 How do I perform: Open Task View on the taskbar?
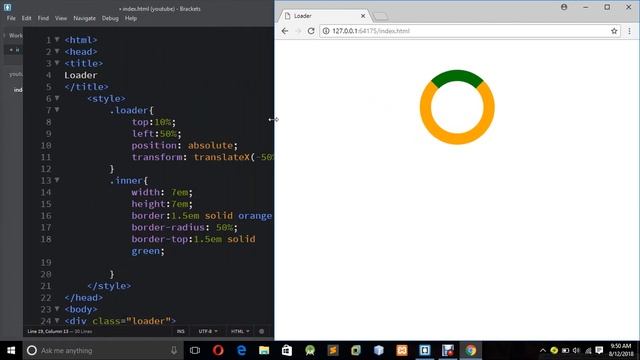pyautogui.click(x=195, y=350)
